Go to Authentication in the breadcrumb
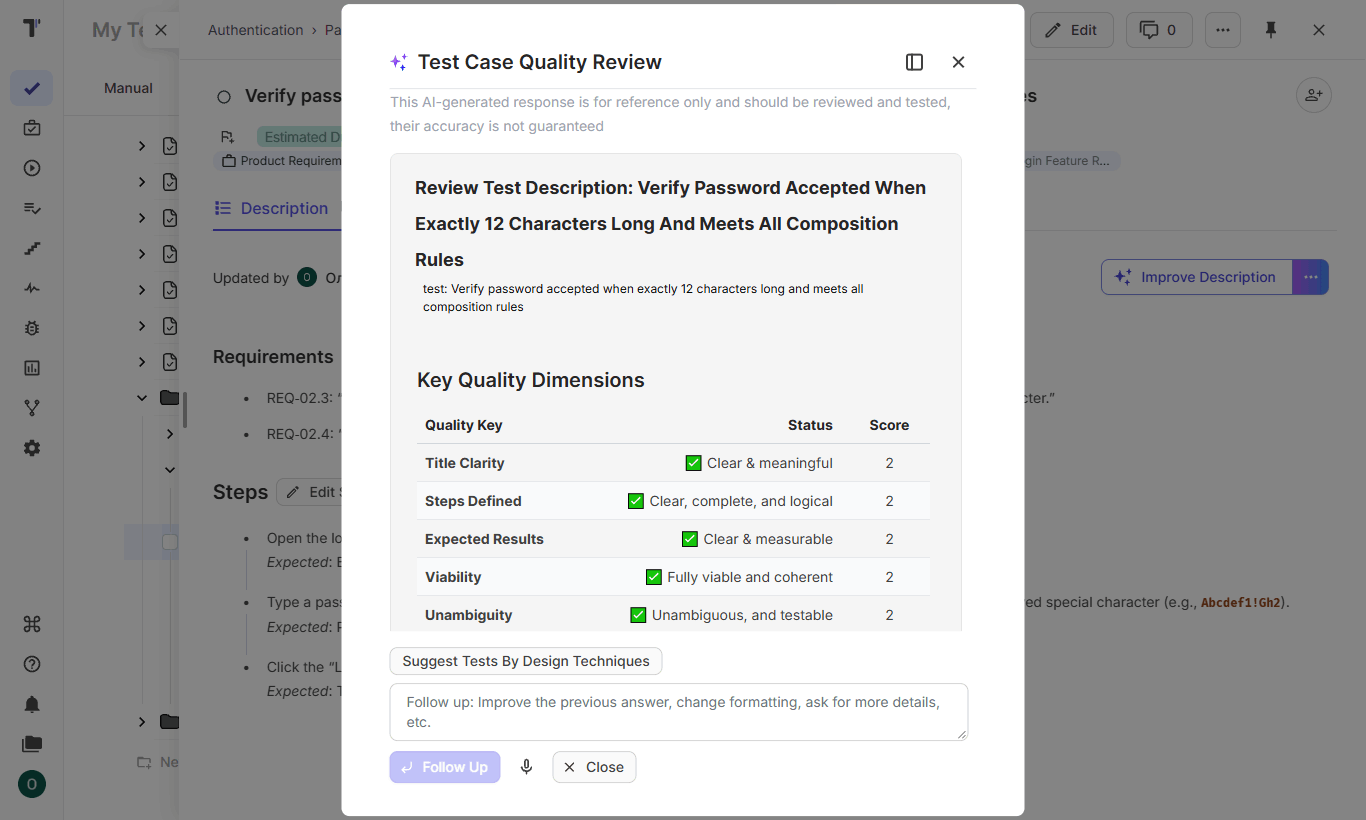The height and width of the screenshot is (820, 1366). [255, 30]
